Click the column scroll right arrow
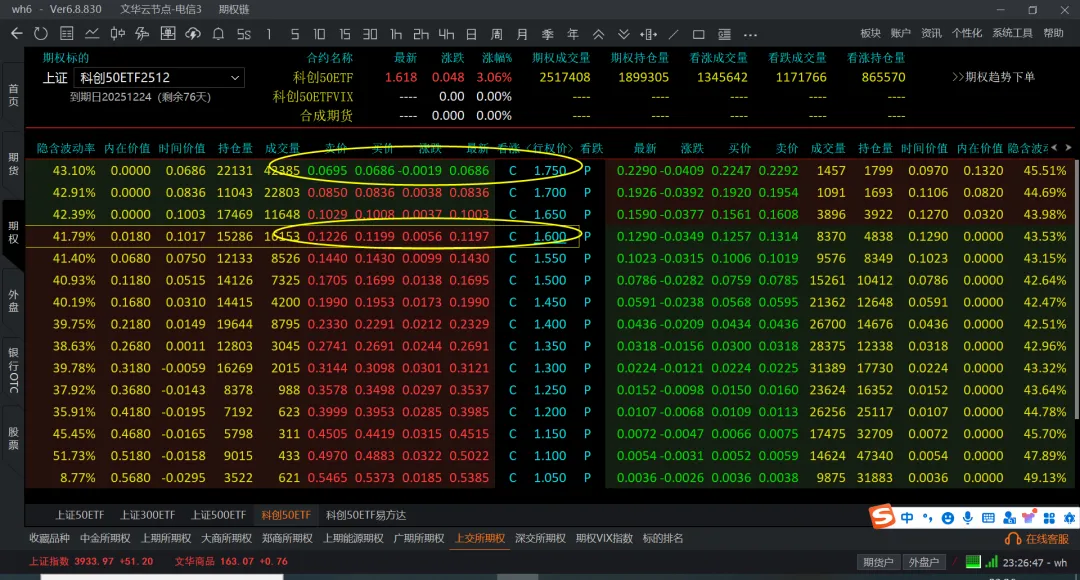 click(x=1068, y=147)
